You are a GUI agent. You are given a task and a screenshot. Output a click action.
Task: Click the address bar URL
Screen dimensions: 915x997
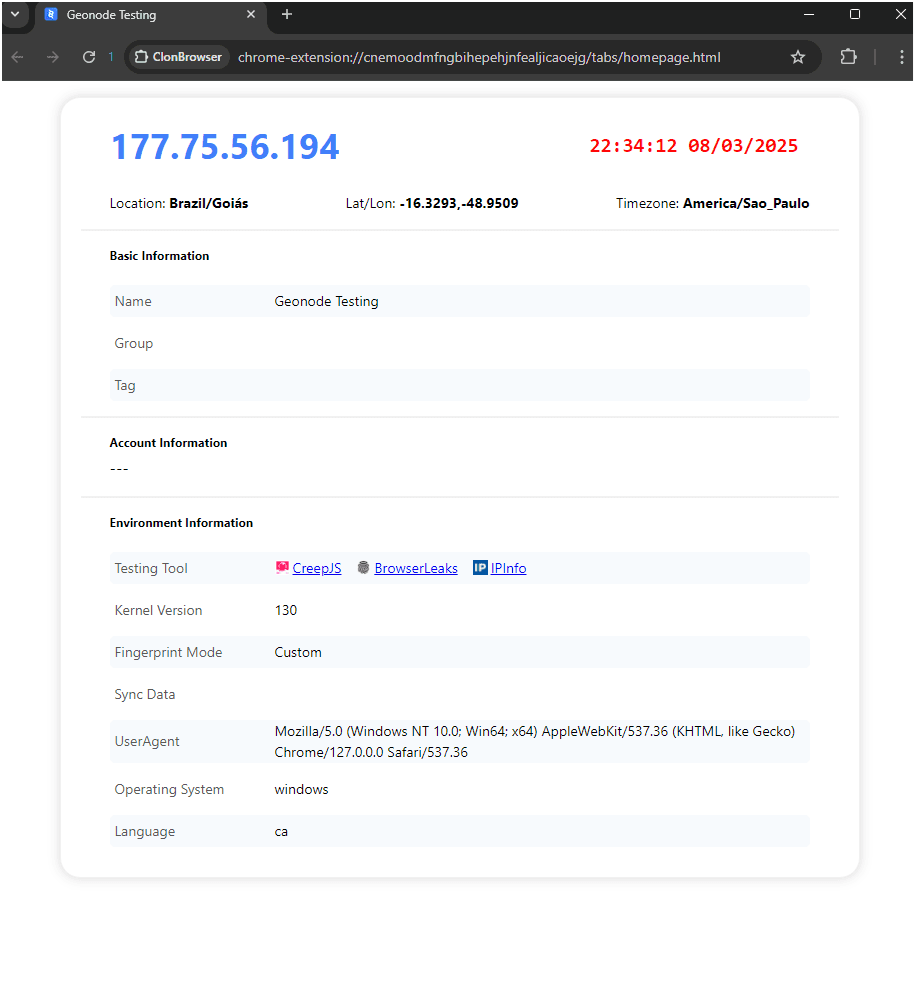[x=478, y=57]
